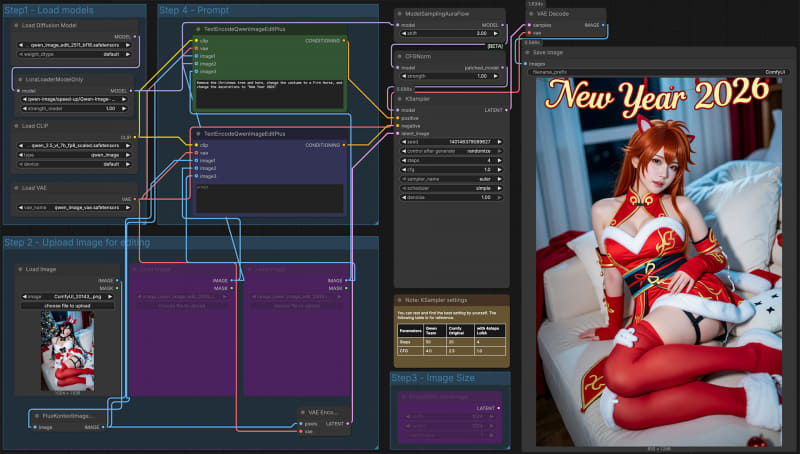Image resolution: width=800 pixels, height=454 pixels.
Task: Click the LATENT output port of KSampler
Action: click(x=506, y=110)
